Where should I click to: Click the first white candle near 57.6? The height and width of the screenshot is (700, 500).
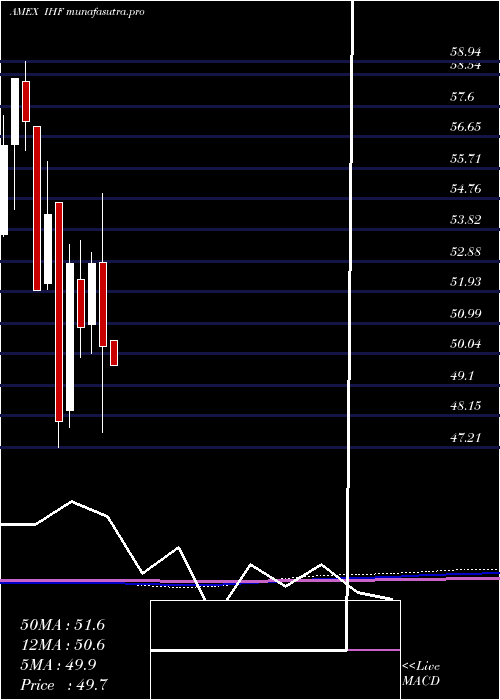click(x=15, y=112)
